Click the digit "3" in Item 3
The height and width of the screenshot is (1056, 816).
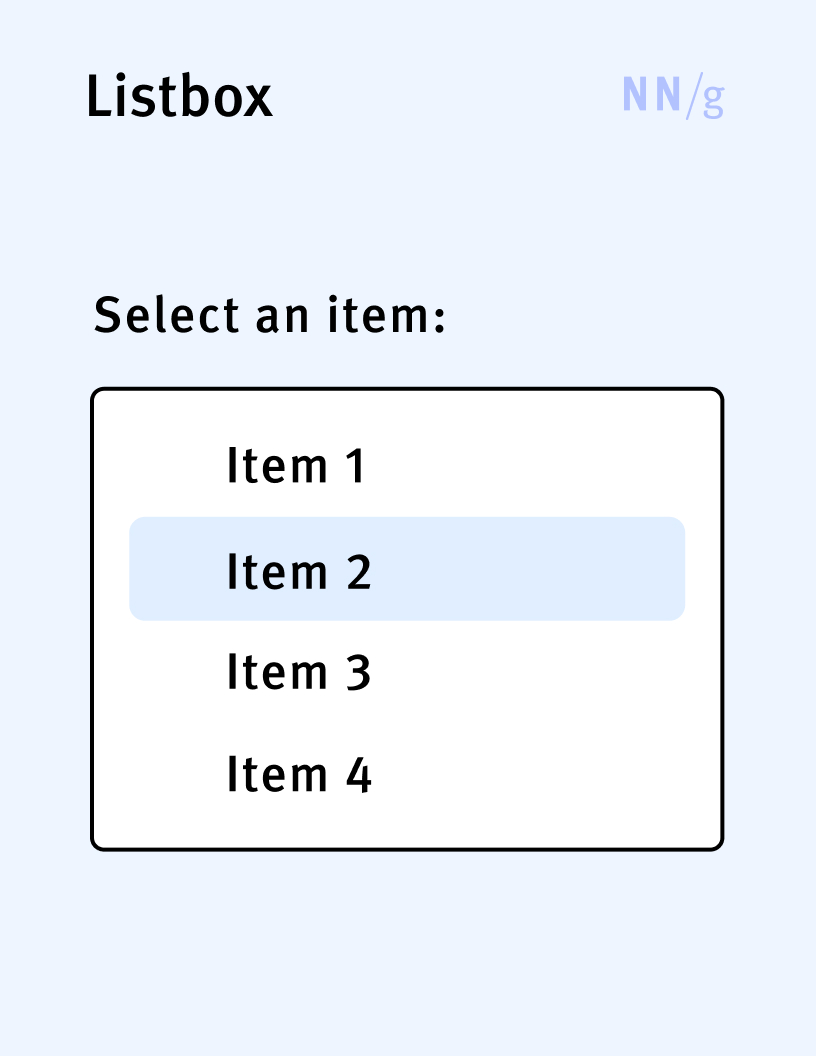click(x=359, y=673)
